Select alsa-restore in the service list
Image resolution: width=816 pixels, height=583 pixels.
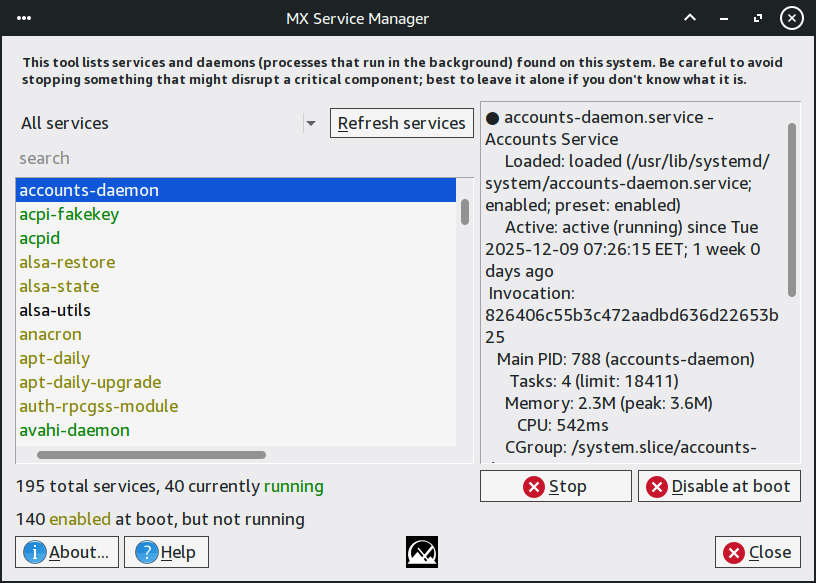pos(67,262)
